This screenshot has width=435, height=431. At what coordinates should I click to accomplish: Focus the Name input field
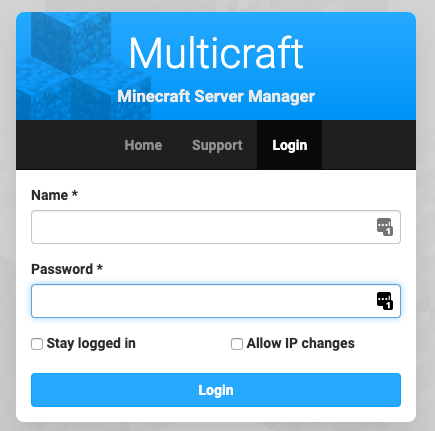(216, 227)
